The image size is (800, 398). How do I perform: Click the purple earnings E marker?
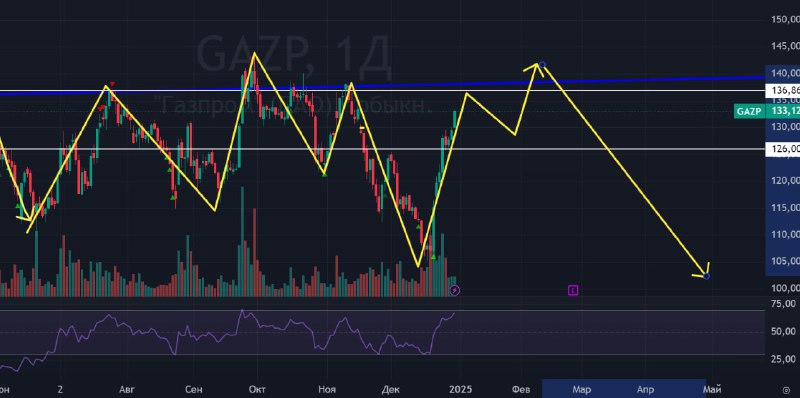pos(573,290)
